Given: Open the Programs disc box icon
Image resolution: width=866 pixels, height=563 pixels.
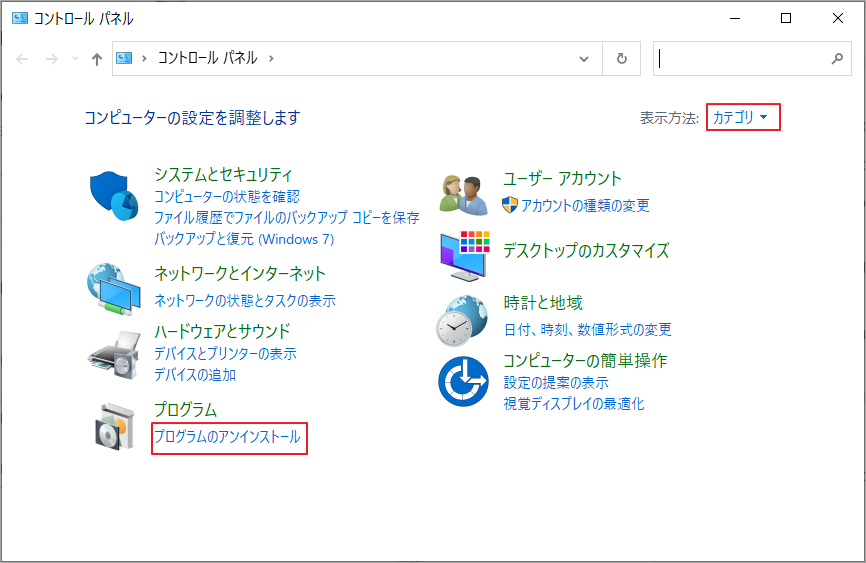Looking at the screenshot, I should point(114,427).
